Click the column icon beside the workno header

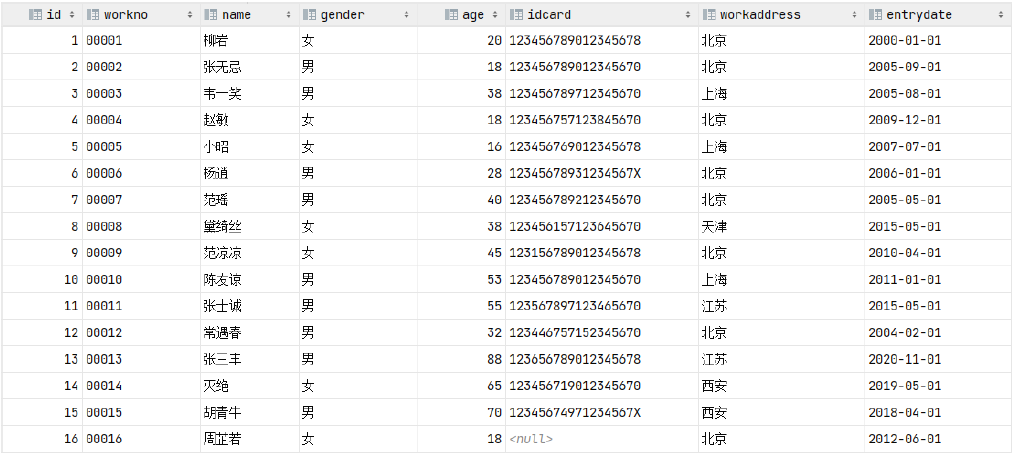93,15
